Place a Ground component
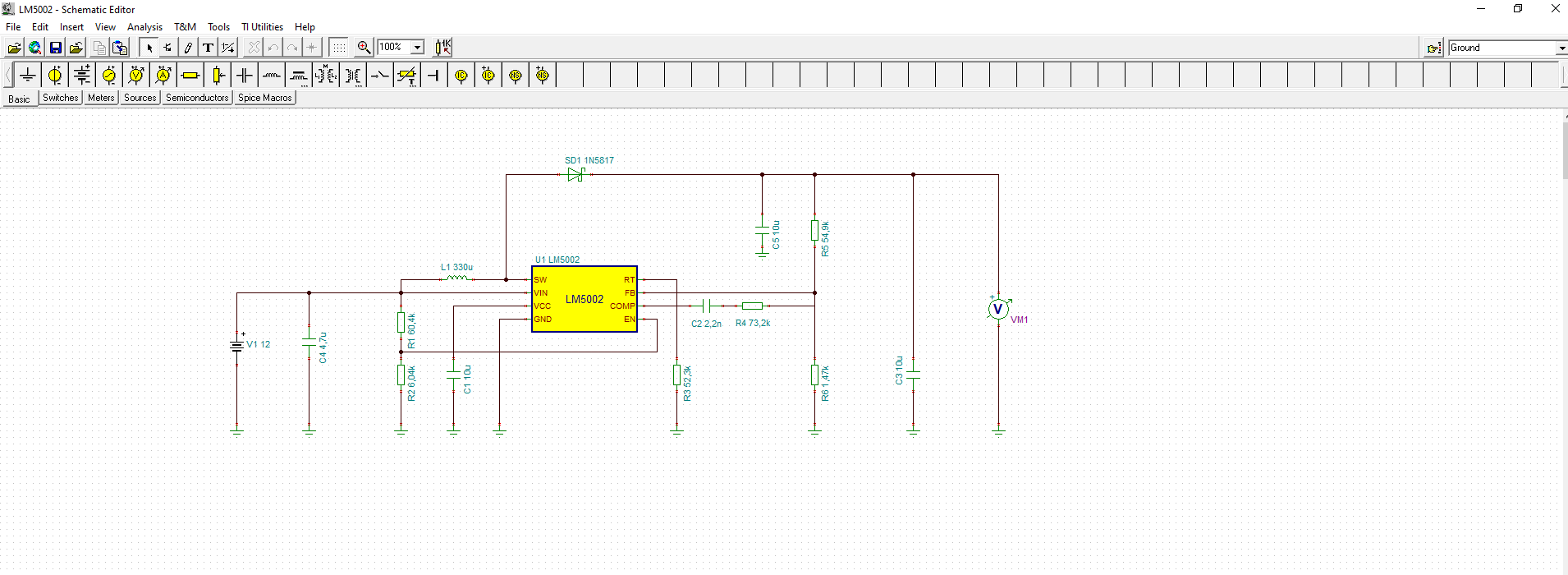 [x=28, y=76]
